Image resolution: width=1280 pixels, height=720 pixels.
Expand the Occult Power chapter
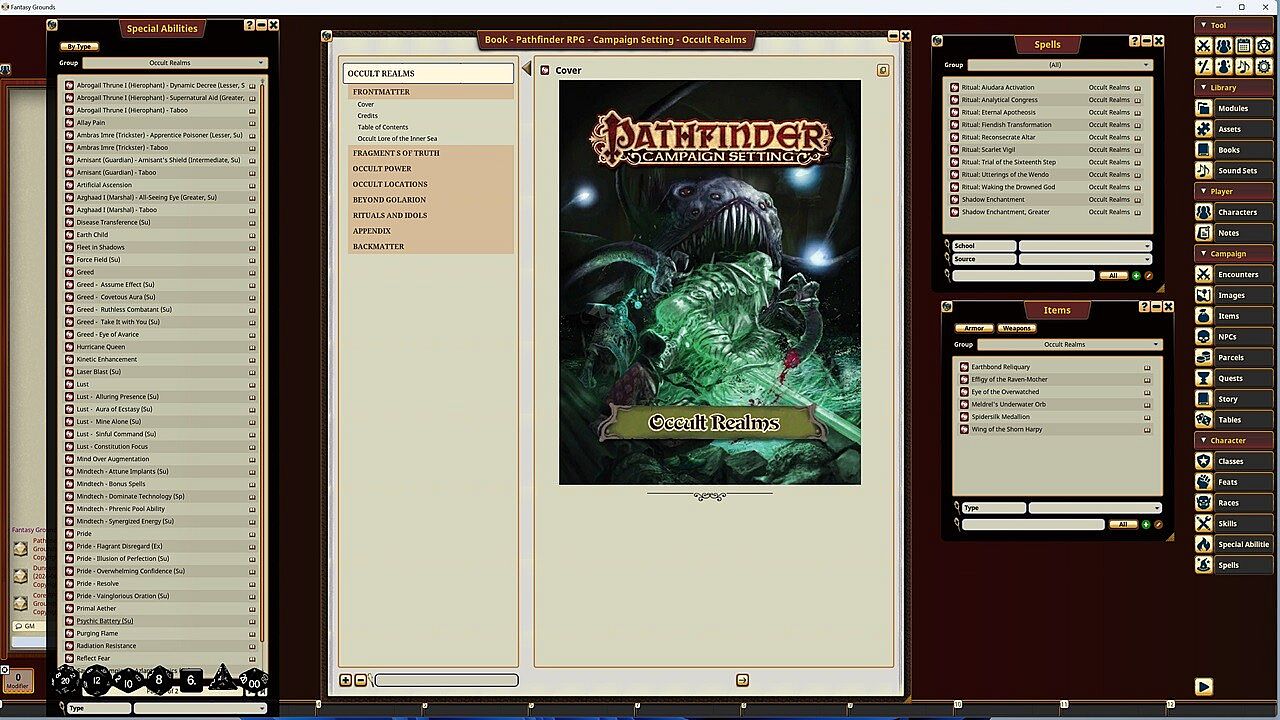(382, 169)
